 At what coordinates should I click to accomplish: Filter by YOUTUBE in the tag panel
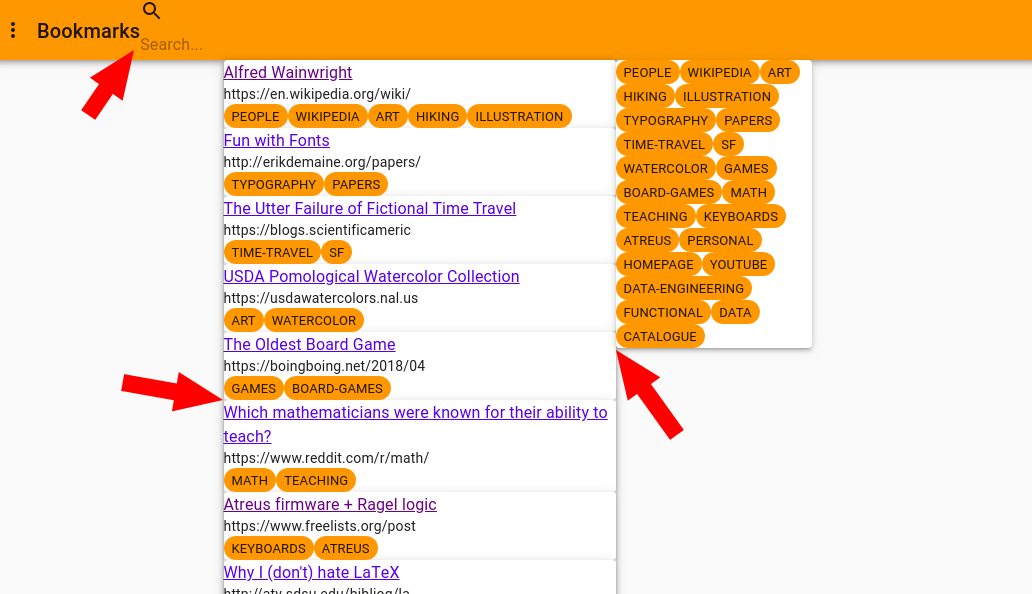click(x=738, y=265)
